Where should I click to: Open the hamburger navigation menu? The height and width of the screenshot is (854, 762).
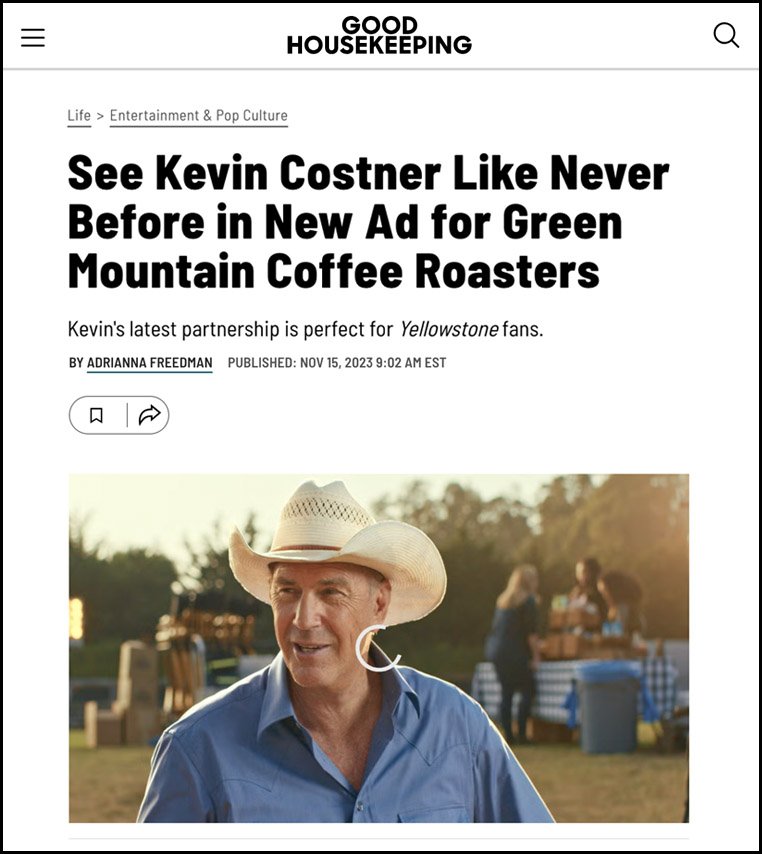[x=33, y=38]
